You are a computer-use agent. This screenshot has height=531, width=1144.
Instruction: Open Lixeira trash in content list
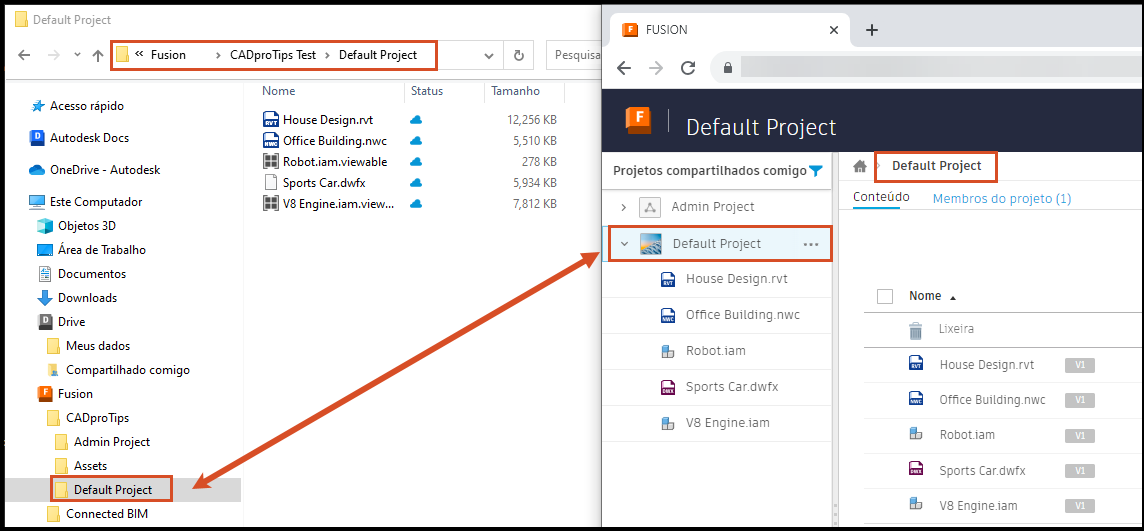(x=956, y=329)
